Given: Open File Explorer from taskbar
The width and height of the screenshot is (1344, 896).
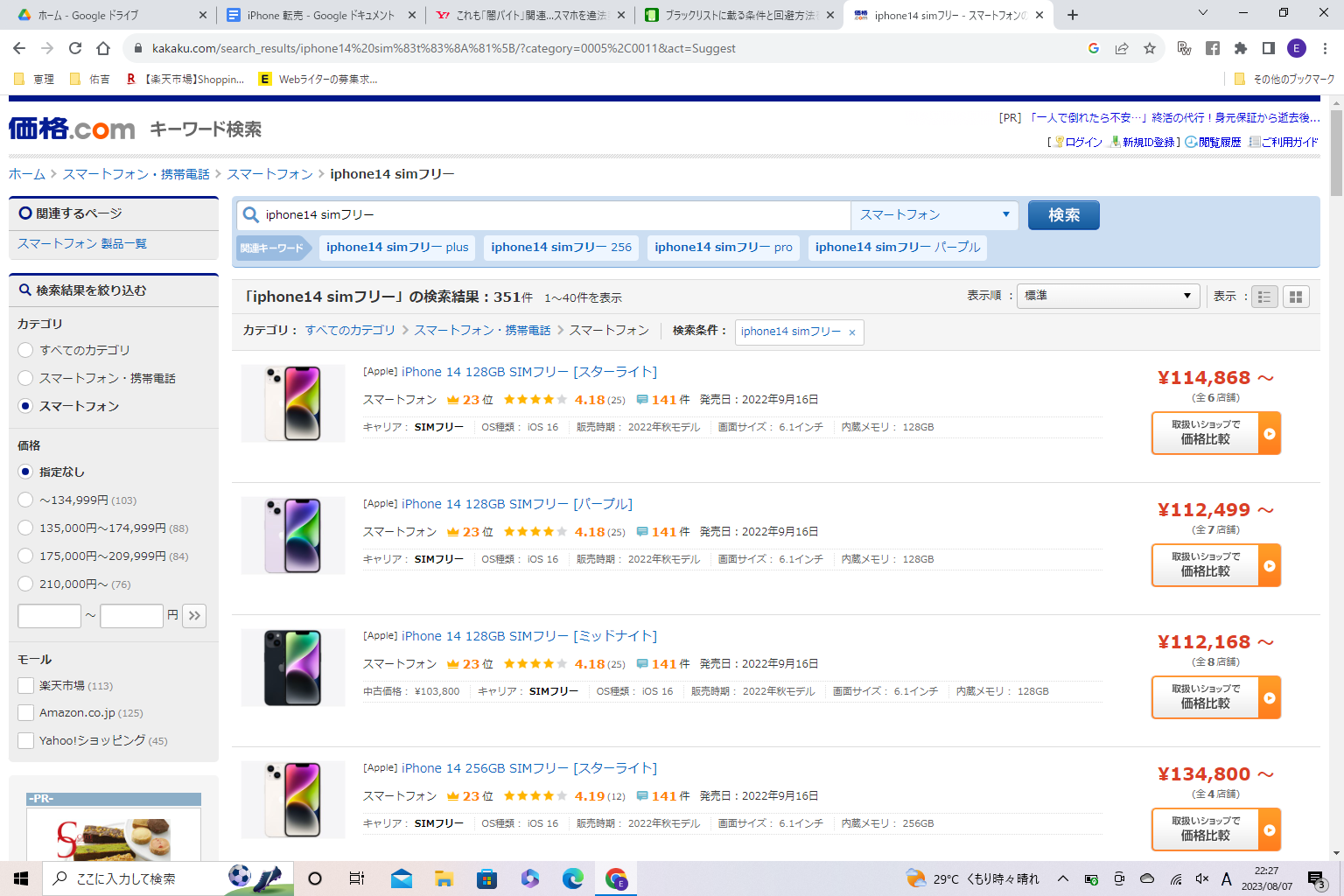Looking at the screenshot, I should tap(444, 878).
